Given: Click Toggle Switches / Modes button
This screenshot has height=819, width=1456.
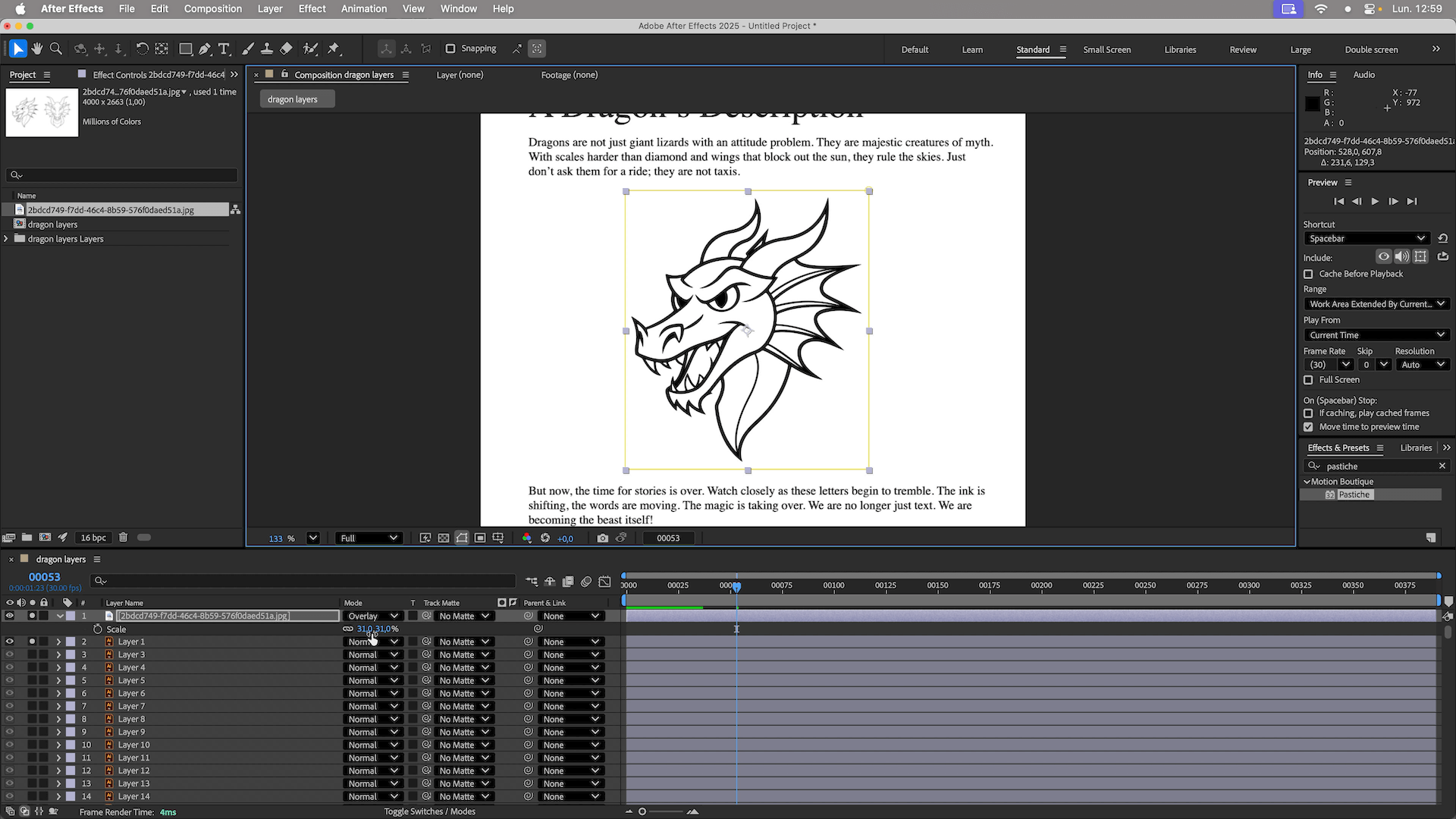Looking at the screenshot, I should click(429, 811).
